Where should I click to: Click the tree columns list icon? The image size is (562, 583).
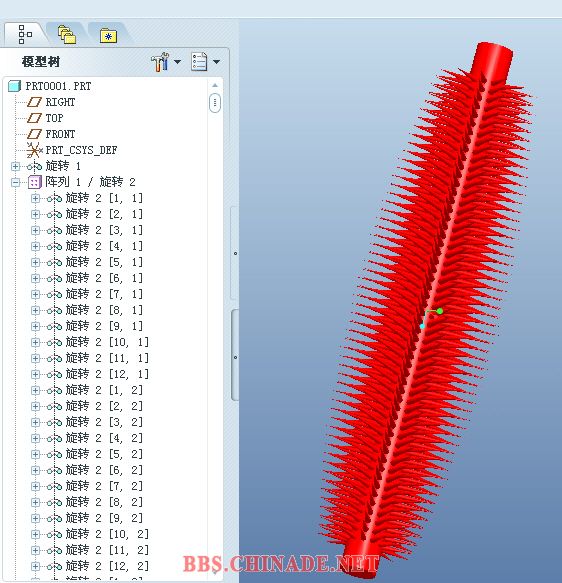pyautogui.click(x=199, y=61)
